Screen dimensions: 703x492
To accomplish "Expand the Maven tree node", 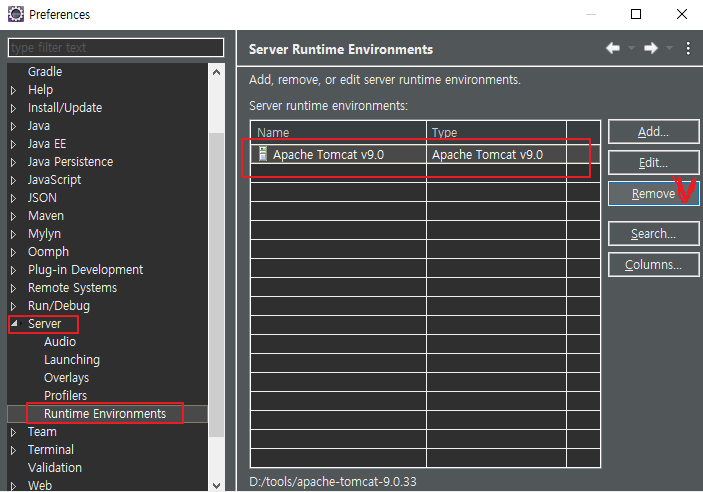I will click(13, 216).
